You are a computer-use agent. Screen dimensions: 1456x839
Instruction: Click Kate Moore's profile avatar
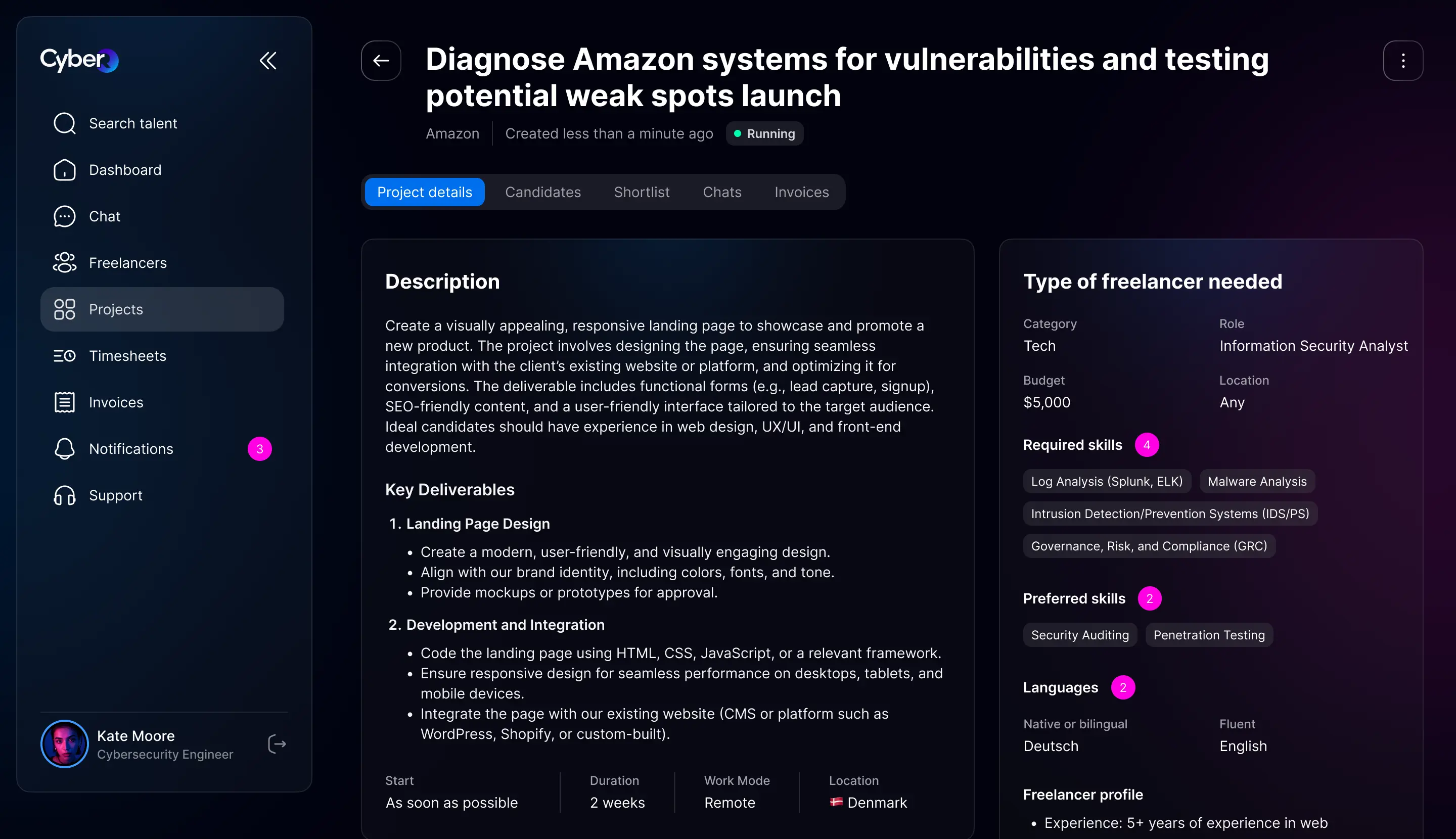65,744
